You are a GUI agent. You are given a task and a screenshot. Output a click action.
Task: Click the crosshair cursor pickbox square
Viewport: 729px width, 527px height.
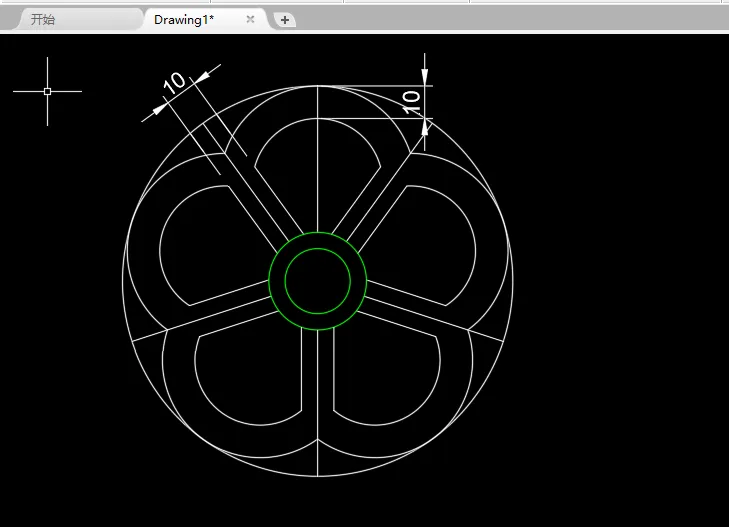[x=47, y=92]
